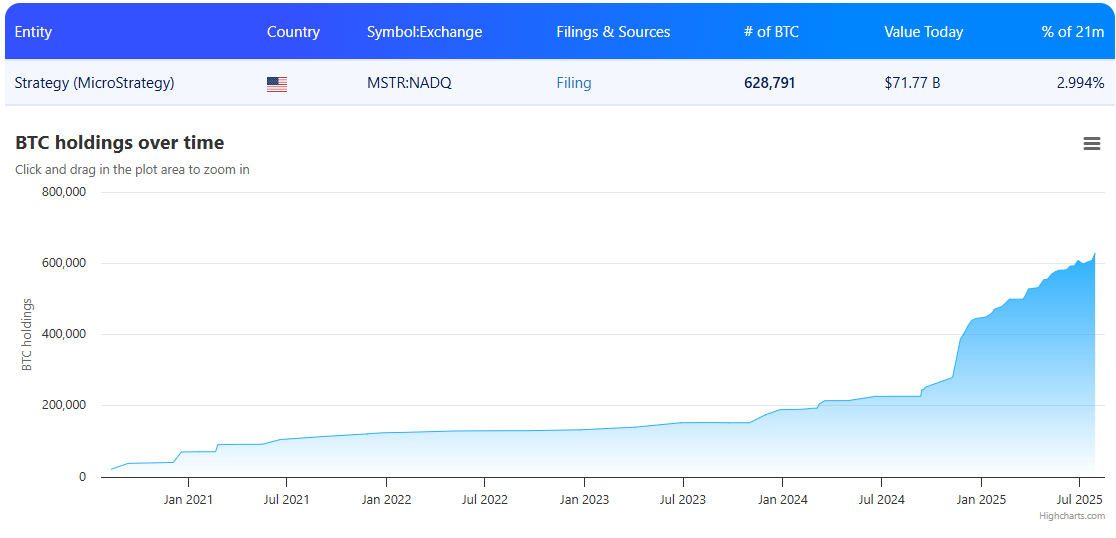
Task: Sort by the # of BTC header
Action: tap(771, 32)
